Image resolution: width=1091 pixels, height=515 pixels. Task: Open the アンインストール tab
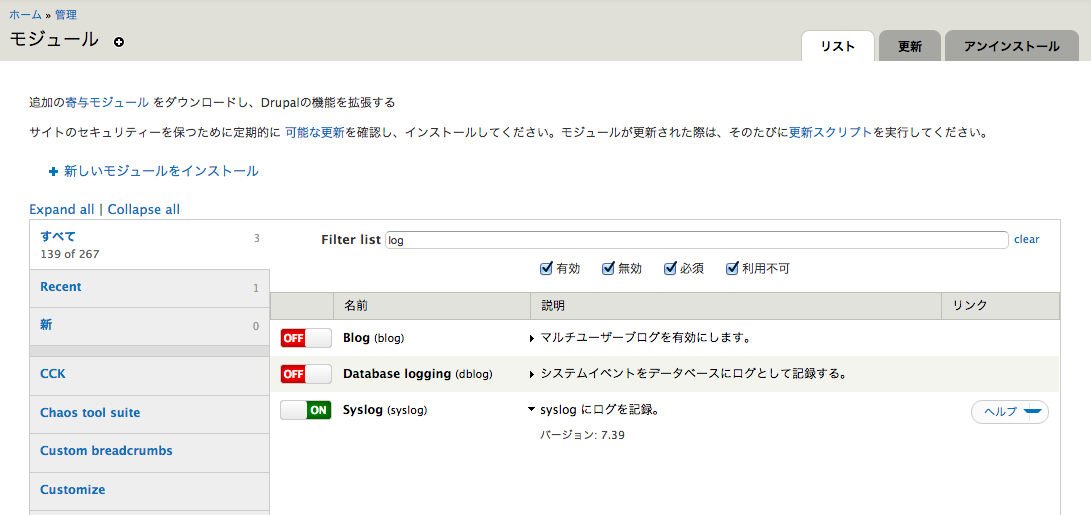[x=1011, y=46]
